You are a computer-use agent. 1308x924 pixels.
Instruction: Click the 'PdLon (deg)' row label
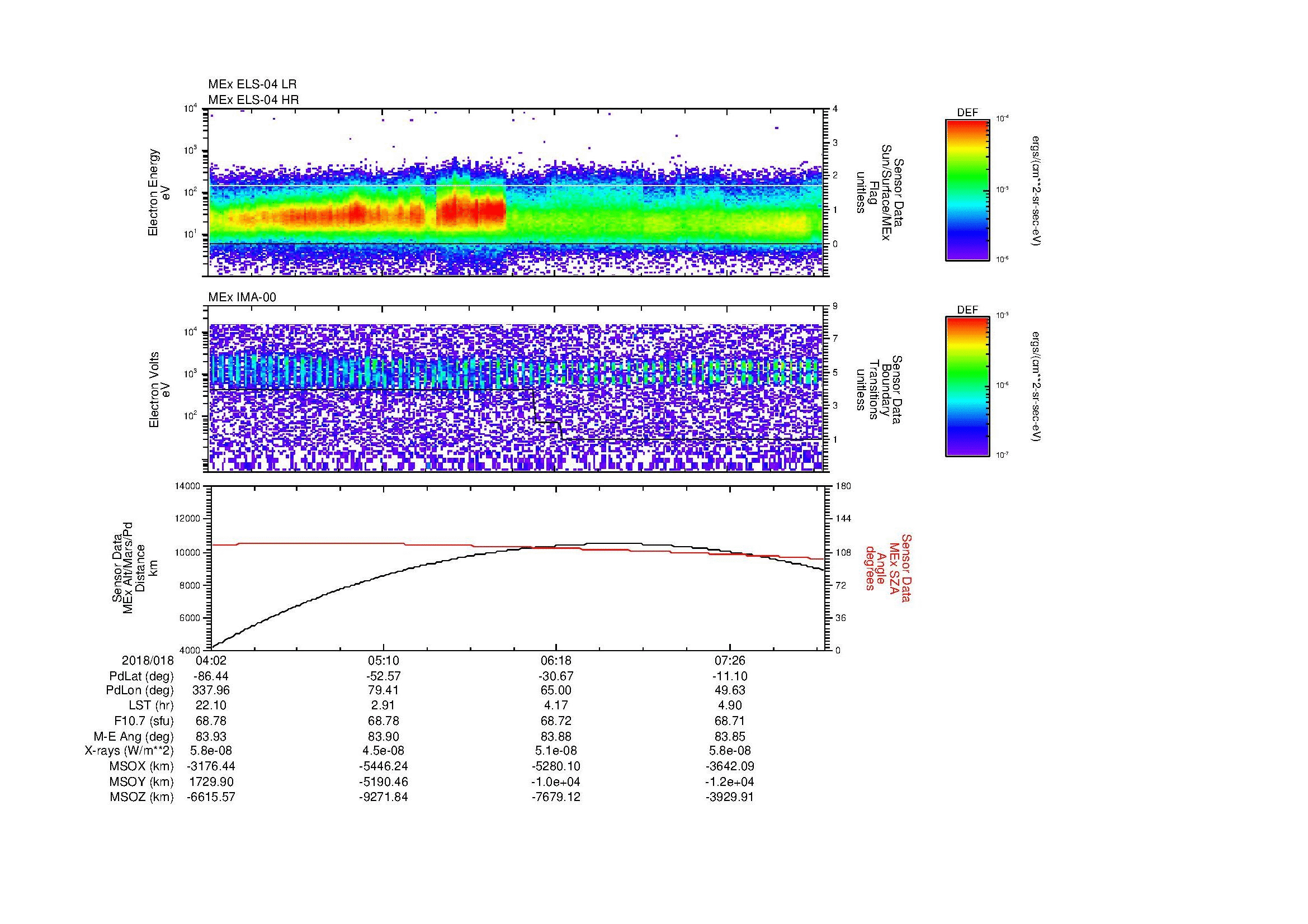140,690
